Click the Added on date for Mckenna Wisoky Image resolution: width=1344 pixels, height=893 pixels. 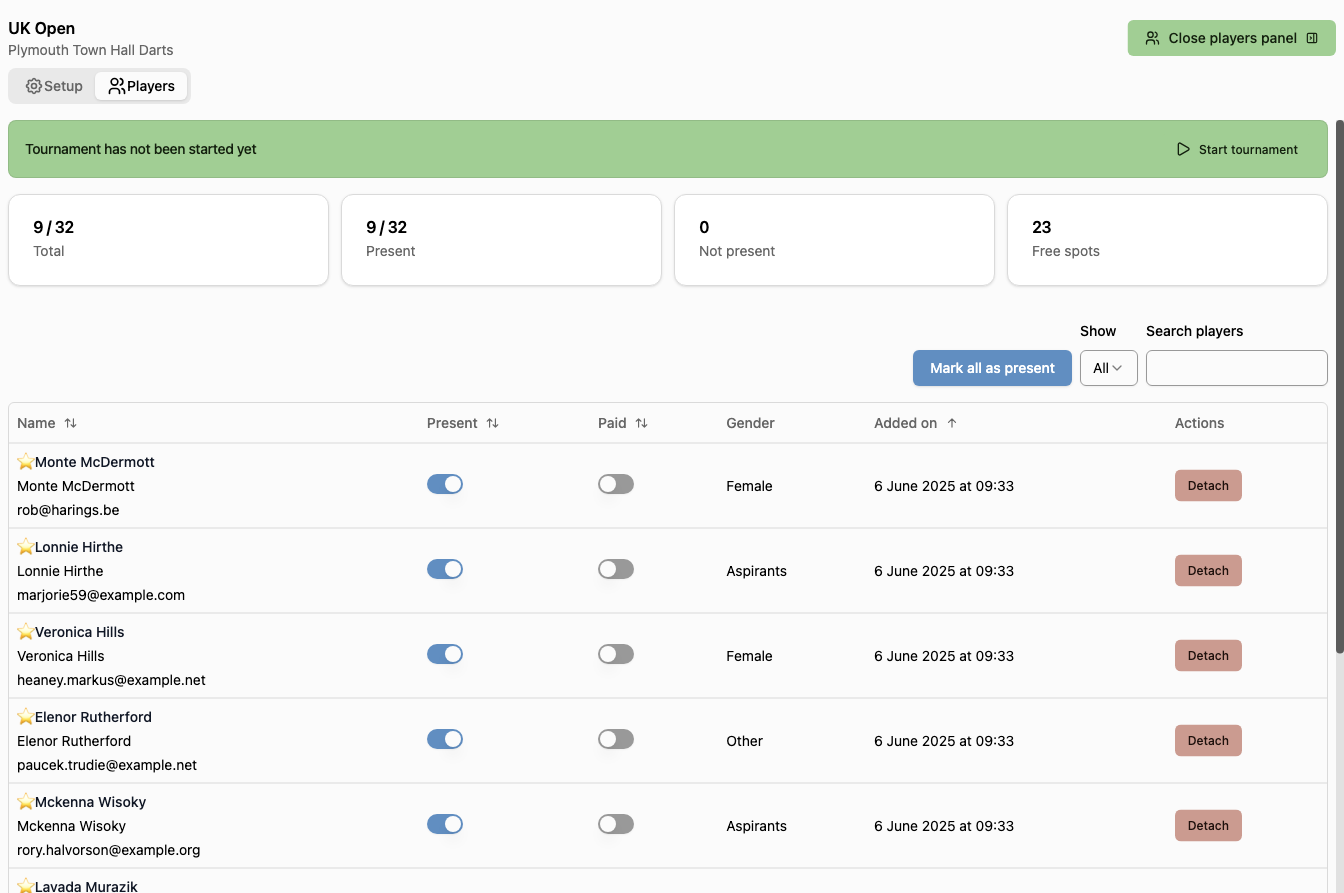944,826
